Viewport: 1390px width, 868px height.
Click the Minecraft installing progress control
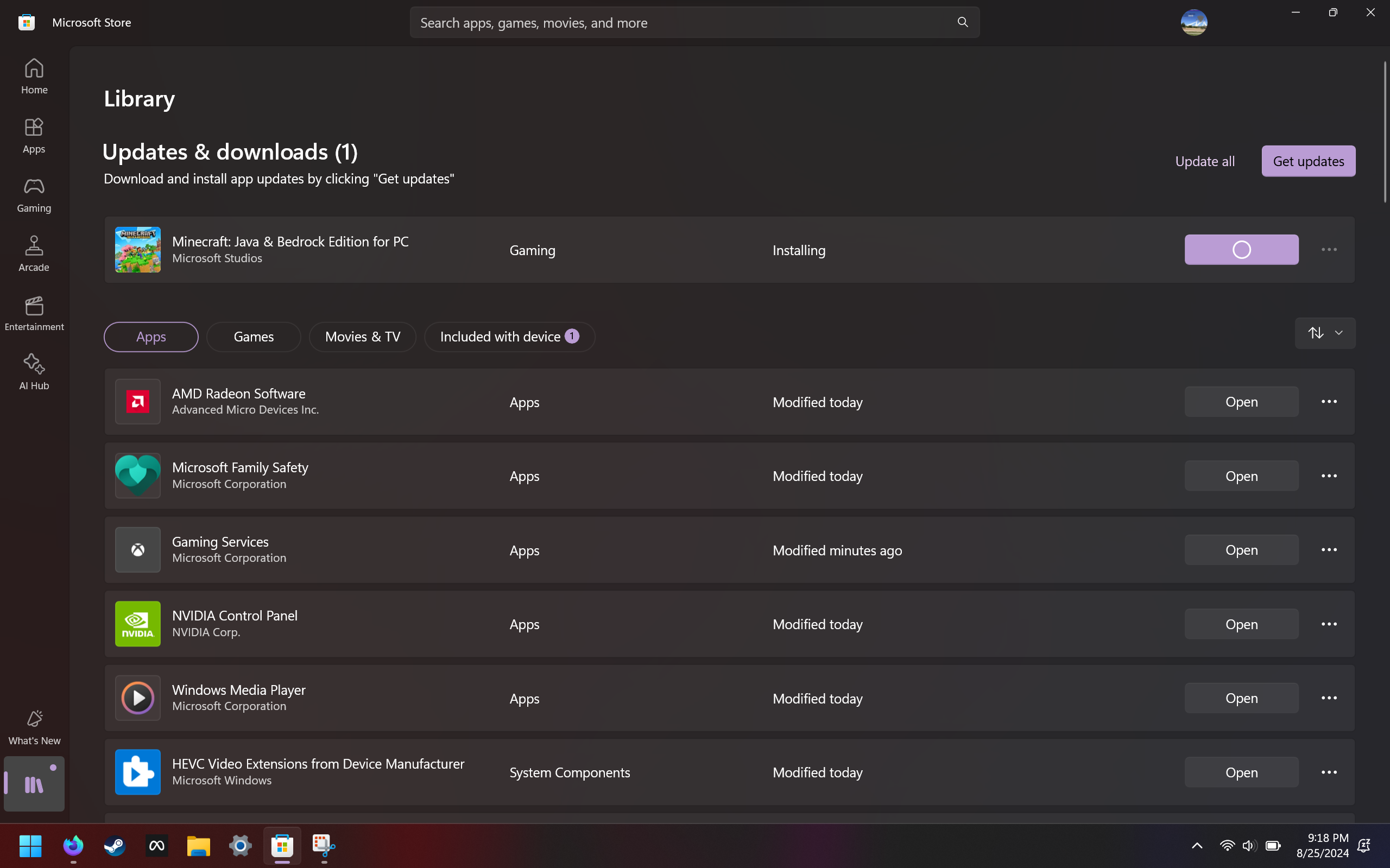pyautogui.click(x=1241, y=249)
